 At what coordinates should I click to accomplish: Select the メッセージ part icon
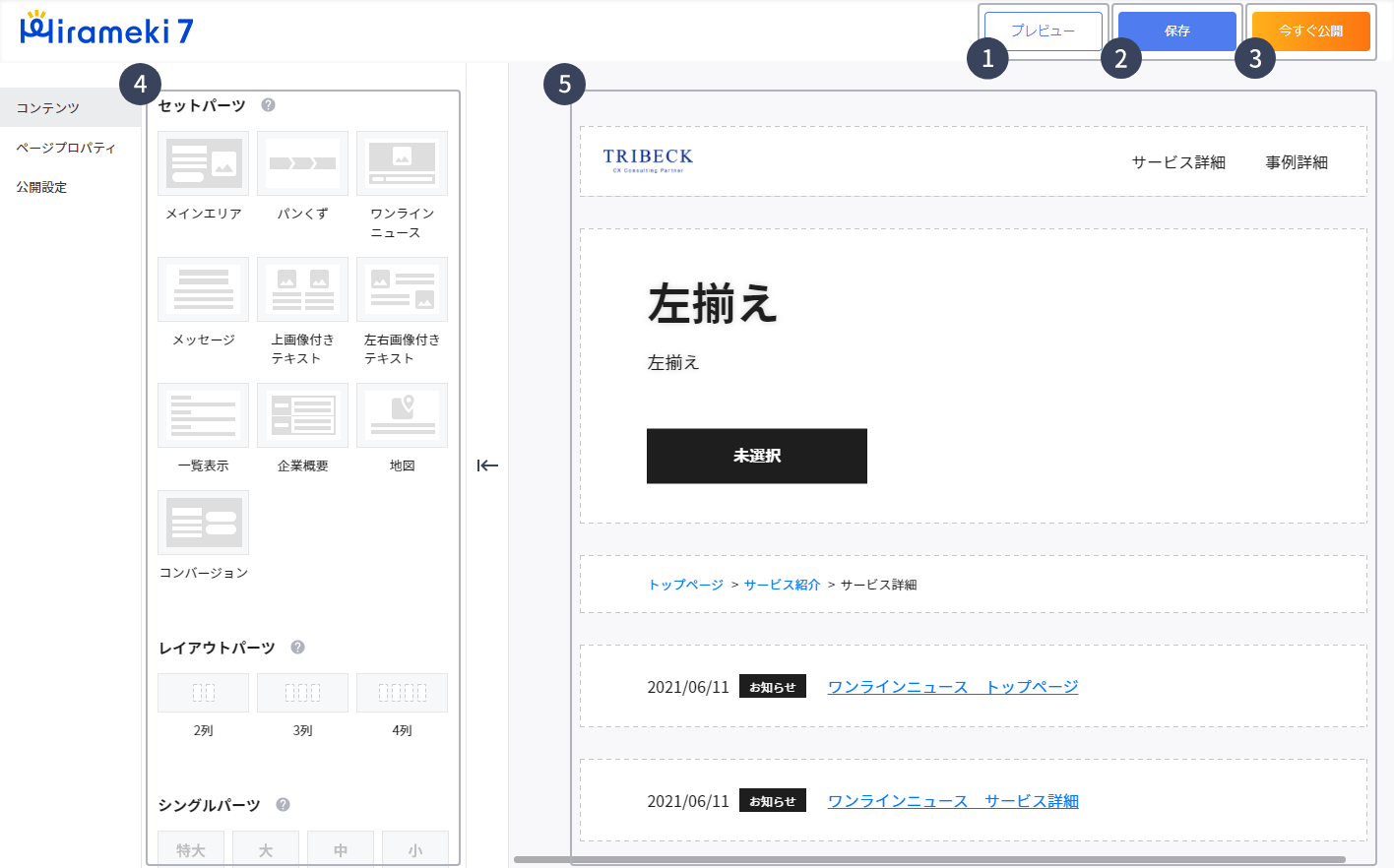pos(203,289)
